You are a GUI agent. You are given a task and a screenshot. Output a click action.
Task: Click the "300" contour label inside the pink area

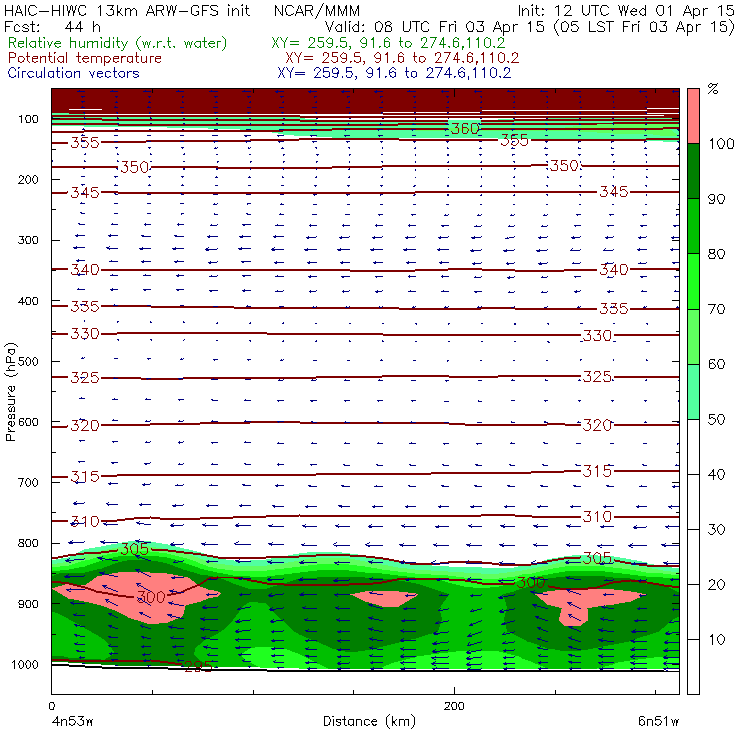click(151, 597)
